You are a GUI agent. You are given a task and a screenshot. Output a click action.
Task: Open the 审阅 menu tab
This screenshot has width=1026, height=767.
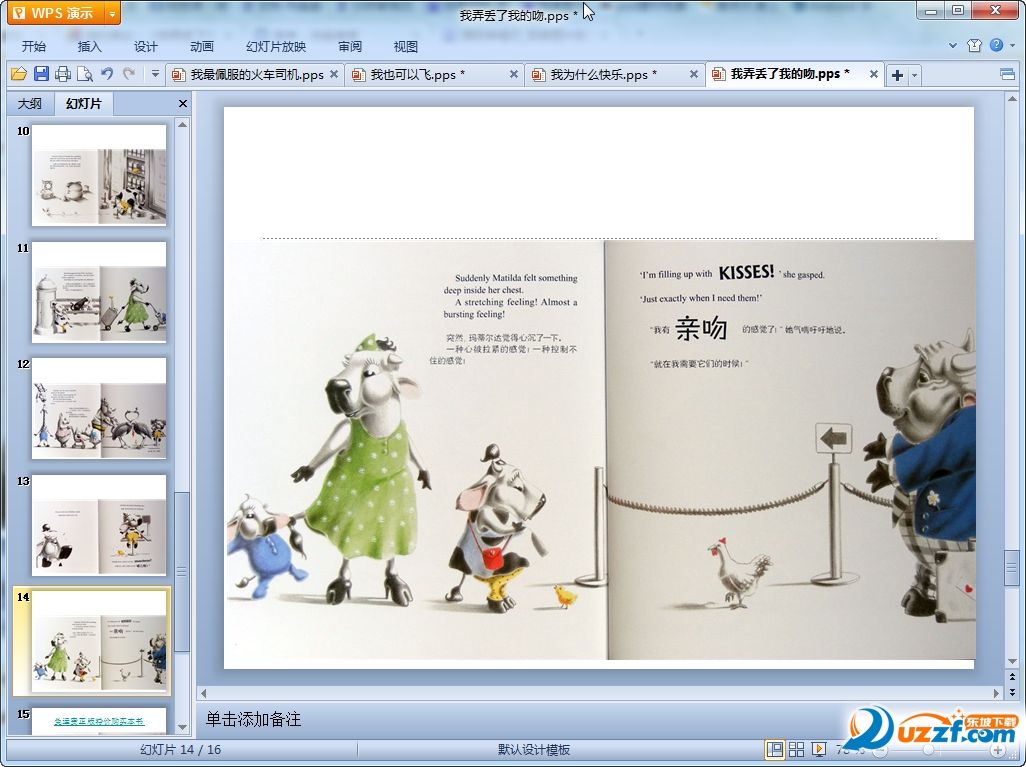[x=350, y=46]
